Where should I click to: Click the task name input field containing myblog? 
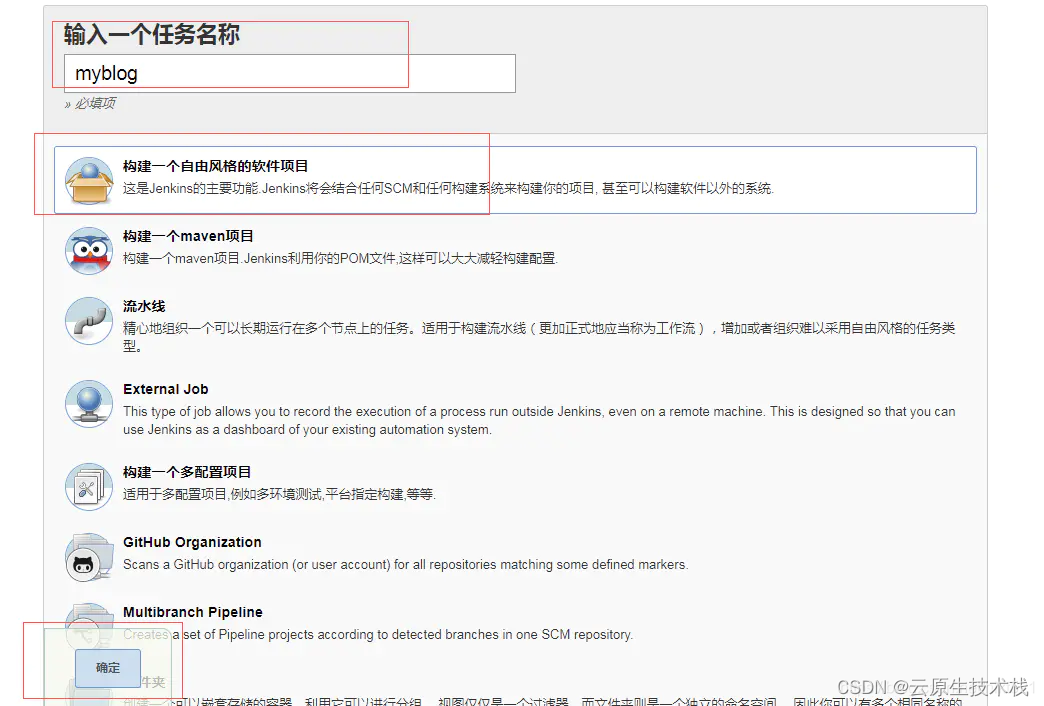point(290,73)
